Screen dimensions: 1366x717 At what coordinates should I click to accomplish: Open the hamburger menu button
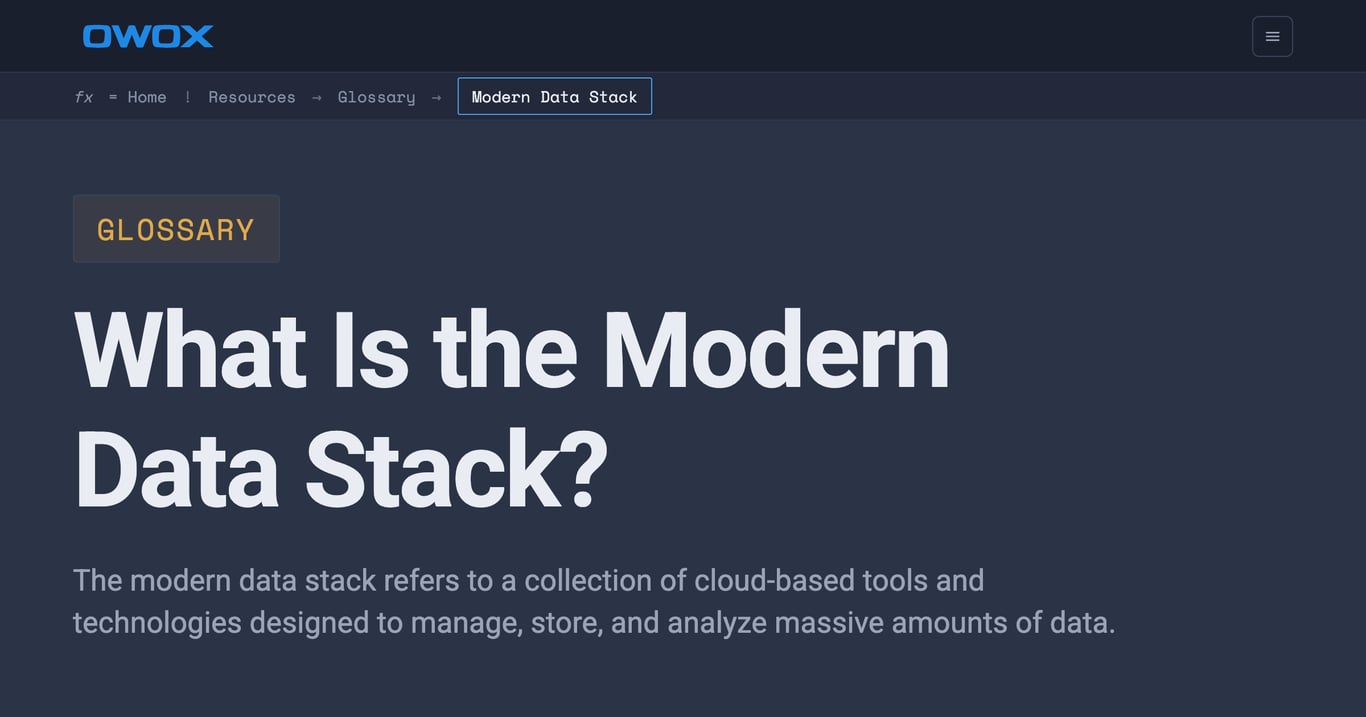pyautogui.click(x=1272, y=36)
